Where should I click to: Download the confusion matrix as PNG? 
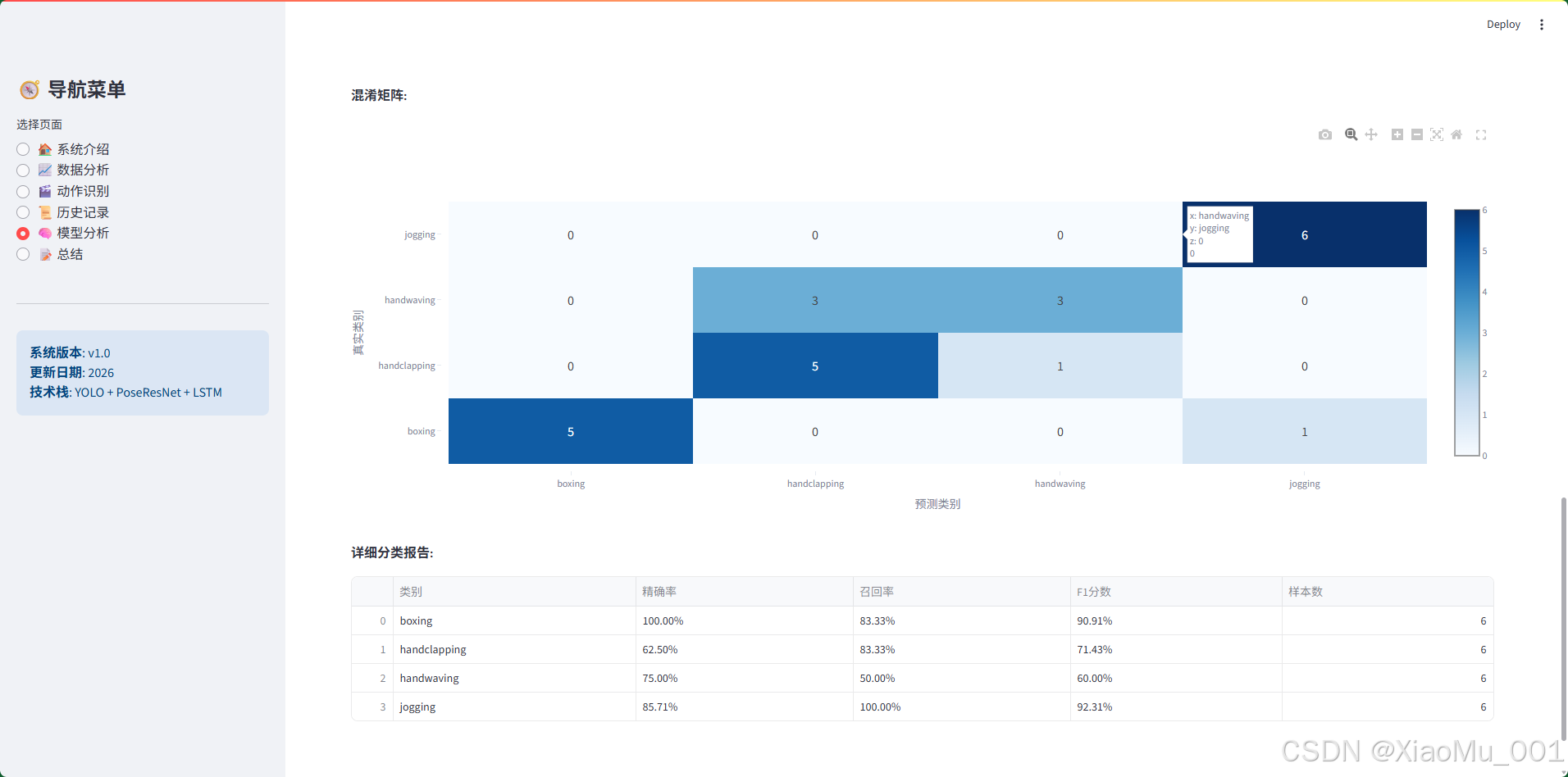tap(1325, 134)
